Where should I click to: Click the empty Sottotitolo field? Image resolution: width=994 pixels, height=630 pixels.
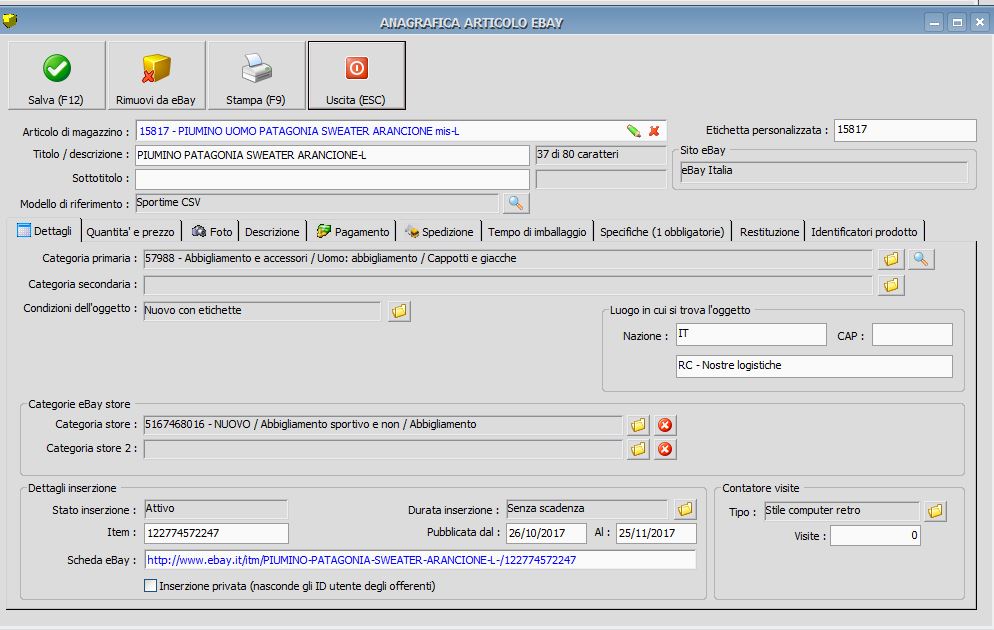332,179
